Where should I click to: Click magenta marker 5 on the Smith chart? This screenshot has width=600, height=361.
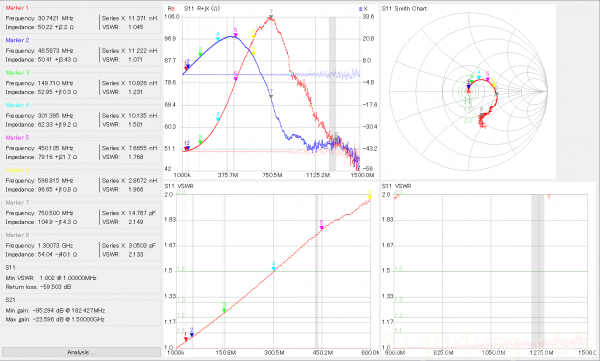(x=488, y=79)
